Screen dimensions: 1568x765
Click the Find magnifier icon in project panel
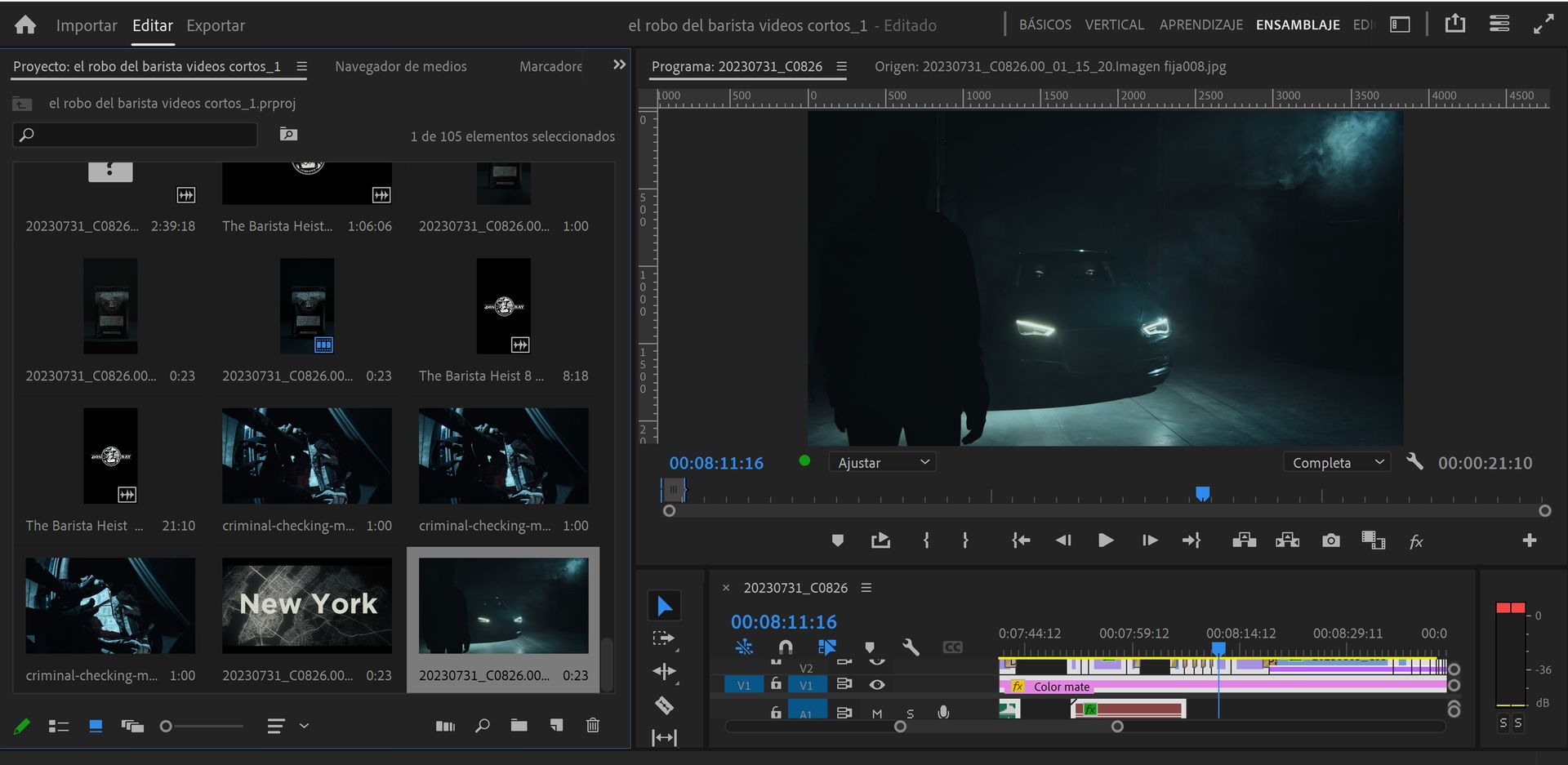483,725
